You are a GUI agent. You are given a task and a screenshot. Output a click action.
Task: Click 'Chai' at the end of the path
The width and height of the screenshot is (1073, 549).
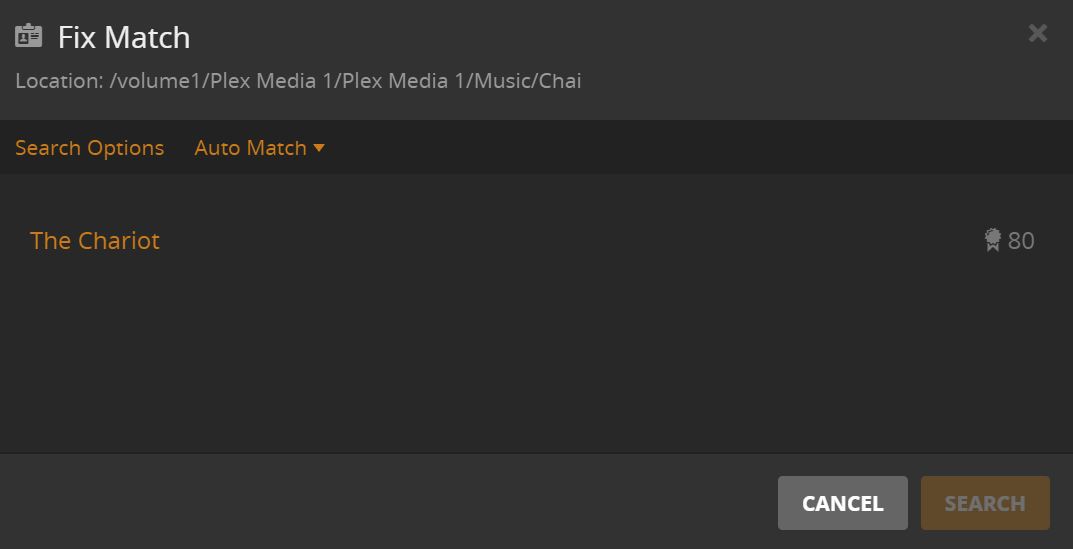(560, 81)
